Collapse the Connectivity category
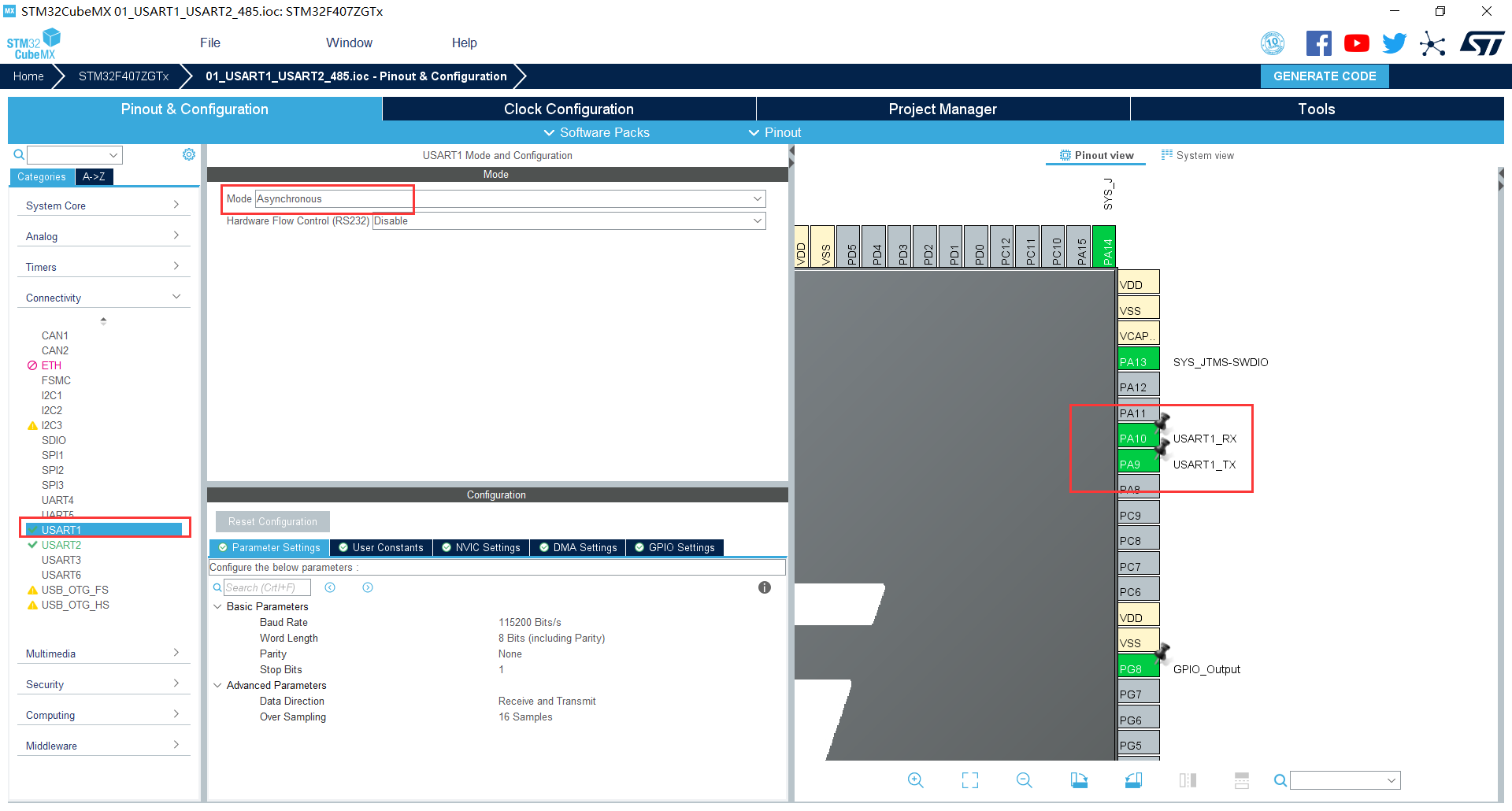 point(103,298)
